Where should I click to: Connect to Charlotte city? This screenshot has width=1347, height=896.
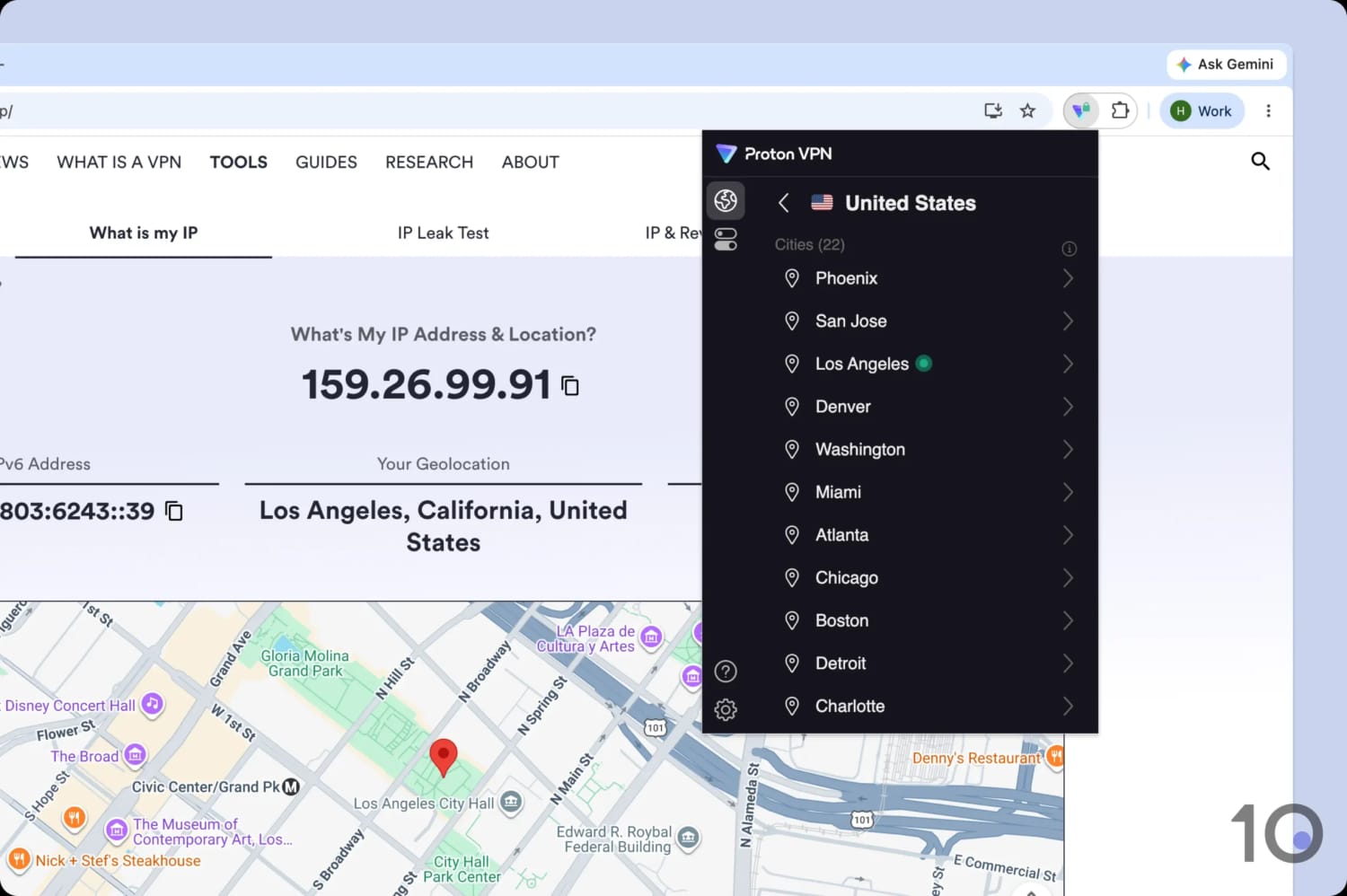click(850, 707)
